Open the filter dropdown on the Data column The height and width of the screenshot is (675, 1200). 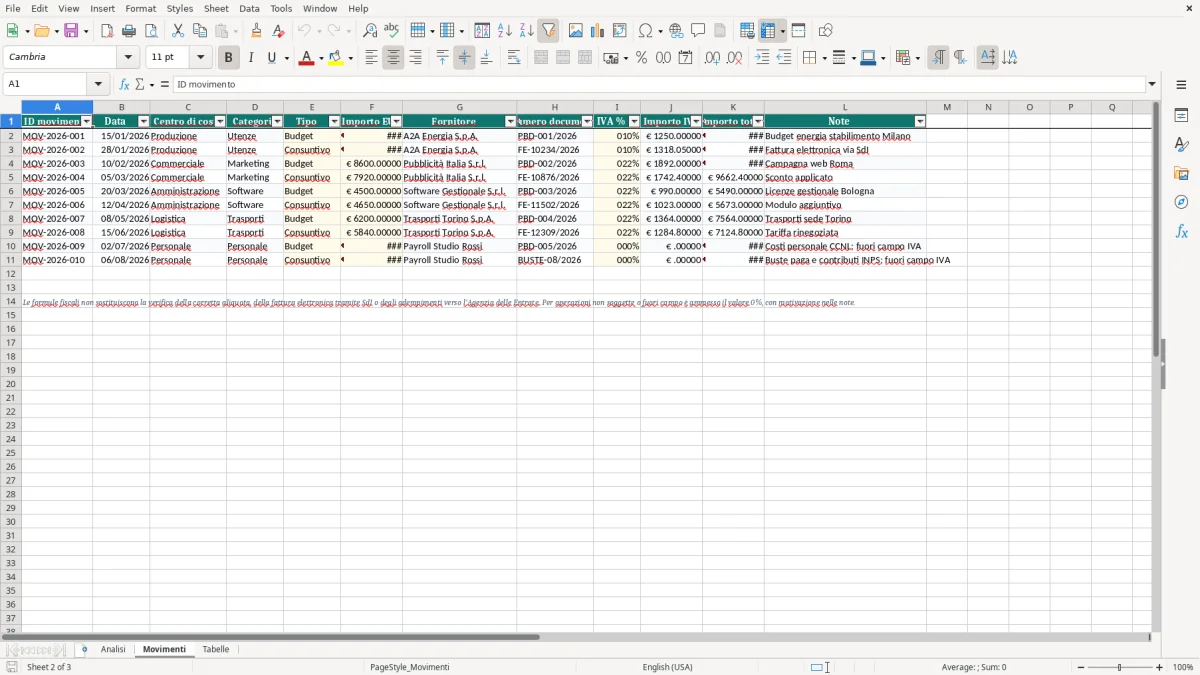click(143, 122)
